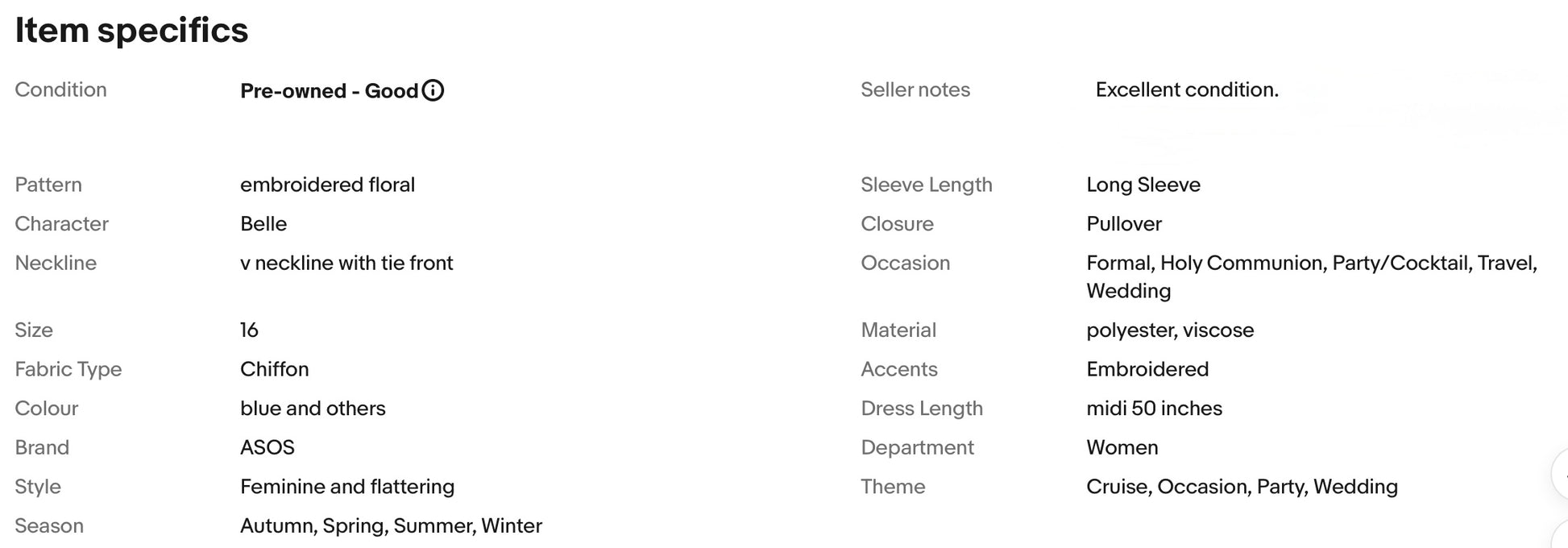The height and width of the screenshot is (548, 1568).
Task: Click the Seller notes label
Action: click(x=915, y=89)
